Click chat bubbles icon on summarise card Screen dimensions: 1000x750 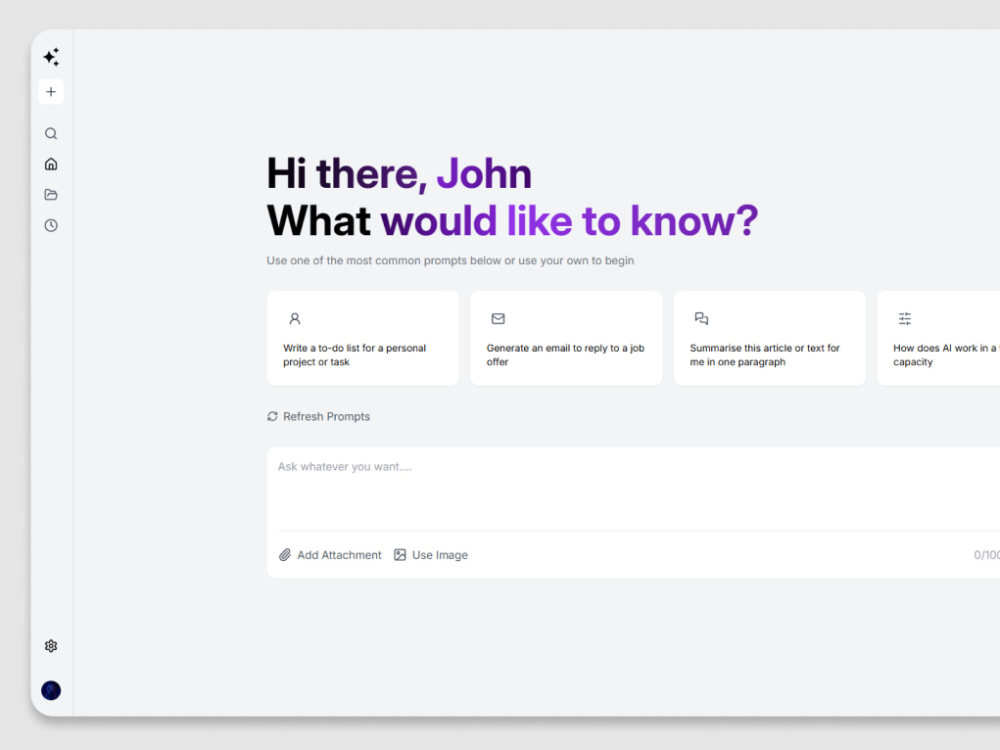coord(702,318)
